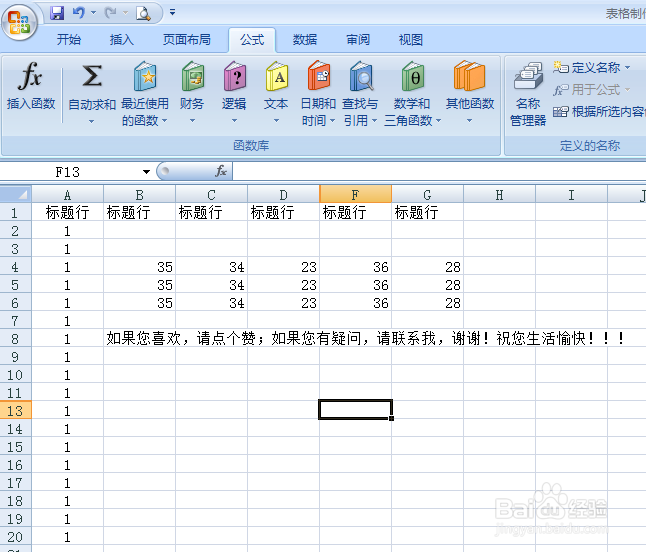
Task: Click cell D6 with value 23
Action: tap(283, 303)
